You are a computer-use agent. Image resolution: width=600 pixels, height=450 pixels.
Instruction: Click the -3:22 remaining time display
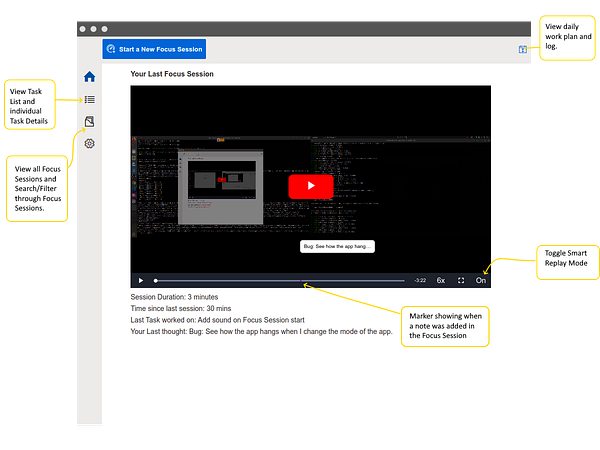(420, 280)
